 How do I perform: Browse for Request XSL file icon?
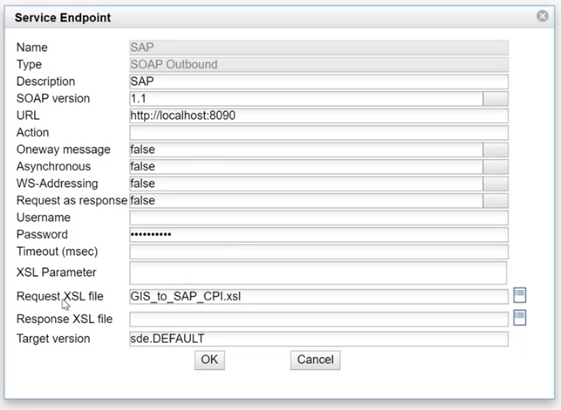(519, 296)
